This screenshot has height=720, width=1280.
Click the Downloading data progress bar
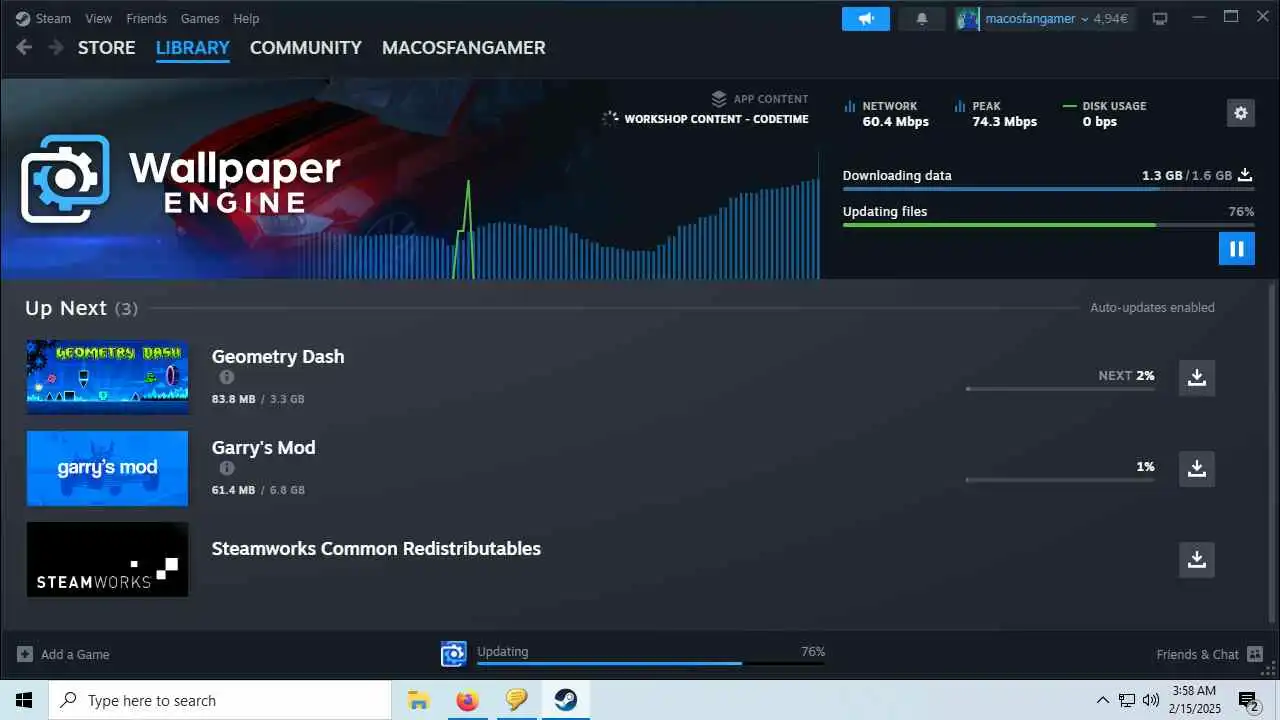[x=1048, y=188]
